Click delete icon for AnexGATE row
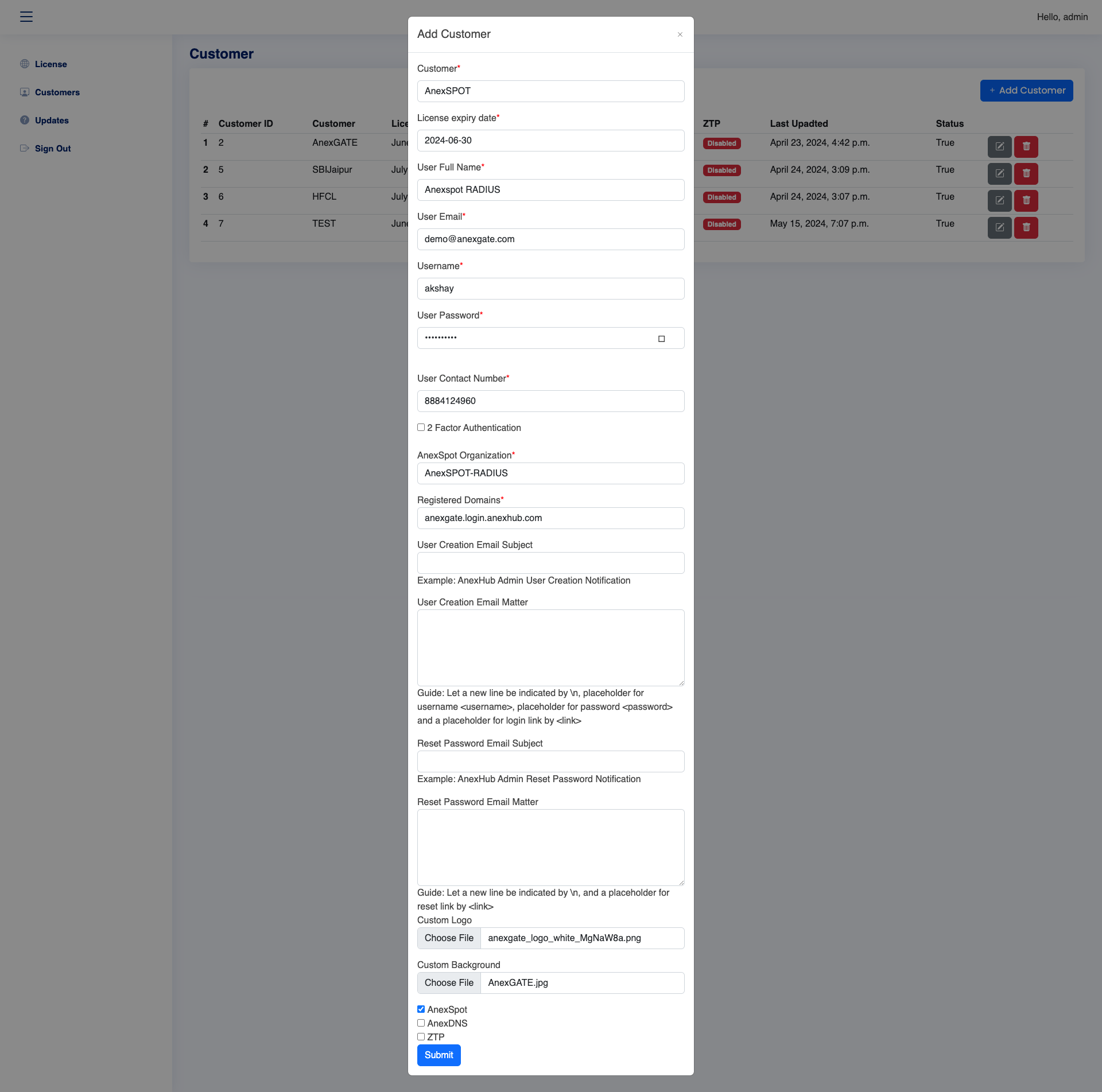 tap(1026, 146)
